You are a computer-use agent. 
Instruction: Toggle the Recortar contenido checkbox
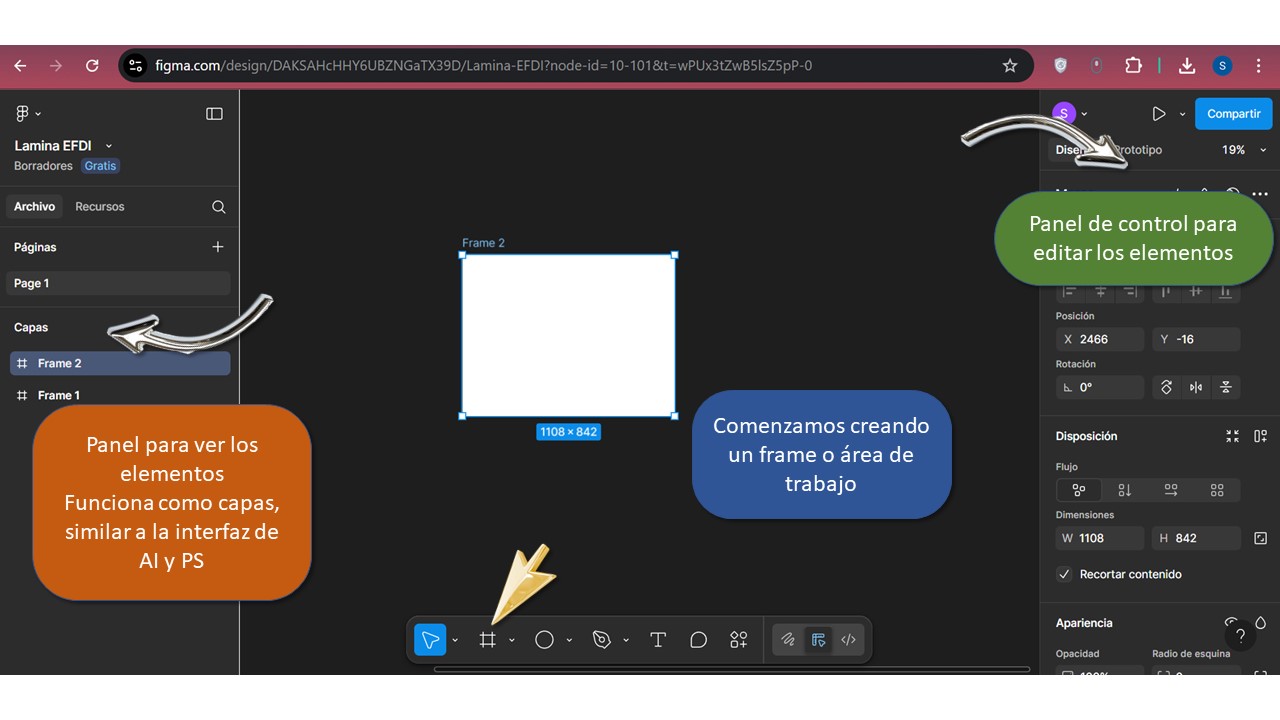point(1065,574)
